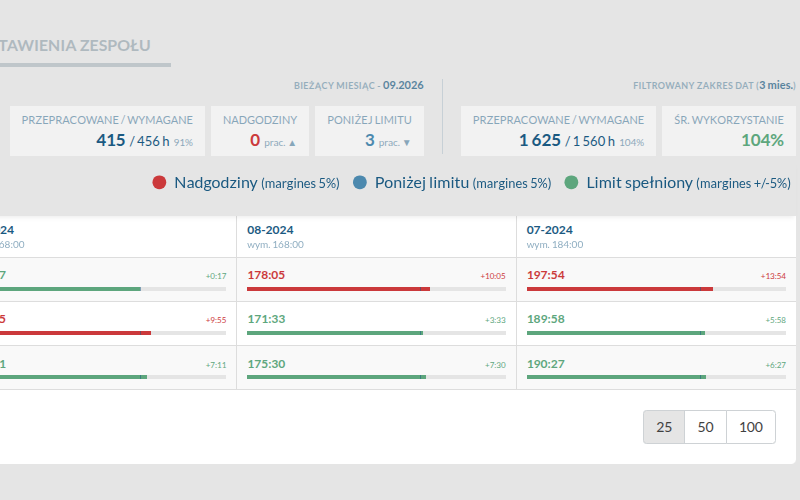Image resolution: width=800 pixels, height=500 pixels.
Task: Click the wym. 168:00 required hours text
Action: pyautogui.click(x=276, y=245)
